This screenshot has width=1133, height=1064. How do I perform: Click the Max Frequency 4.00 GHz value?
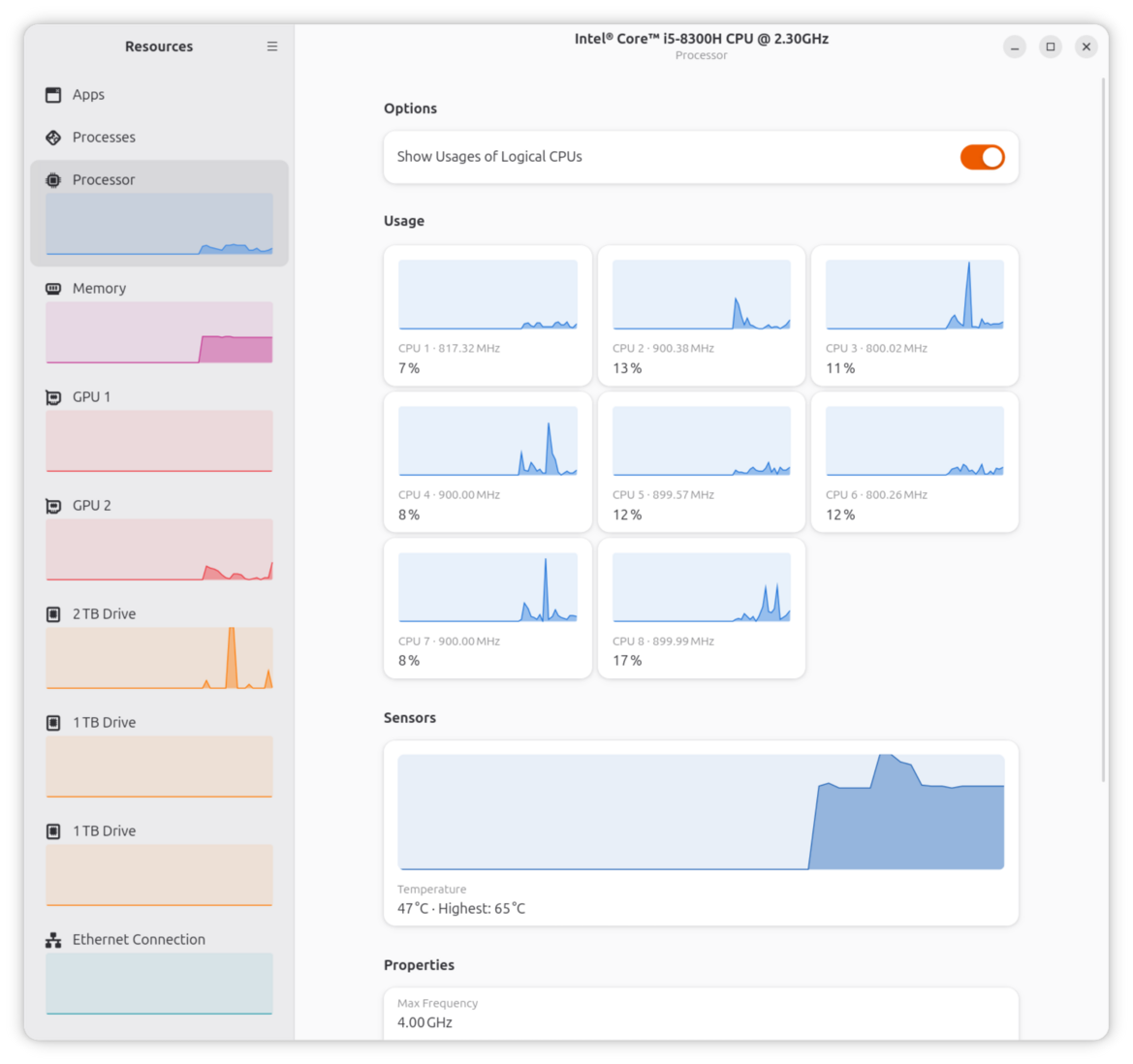pos(425,1023)
